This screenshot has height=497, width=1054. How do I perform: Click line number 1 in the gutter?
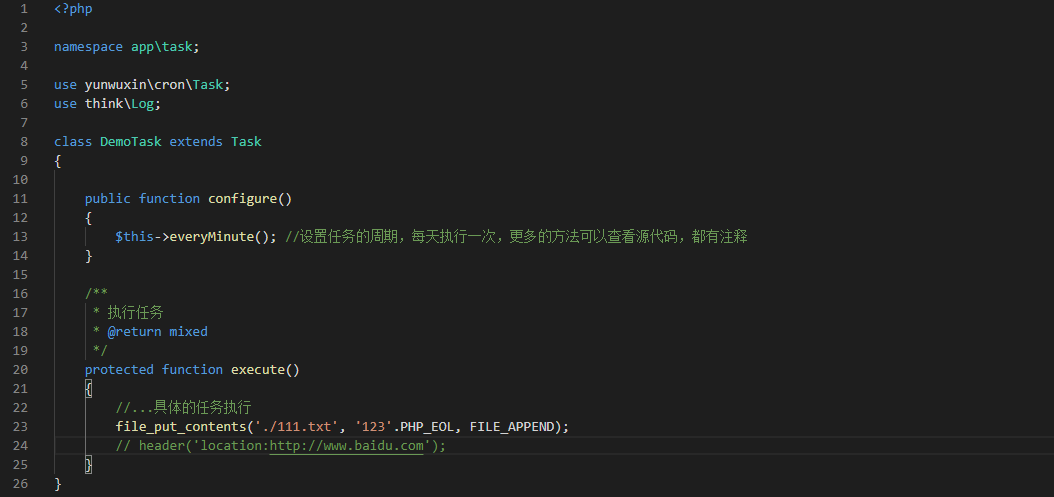point(24,9)
